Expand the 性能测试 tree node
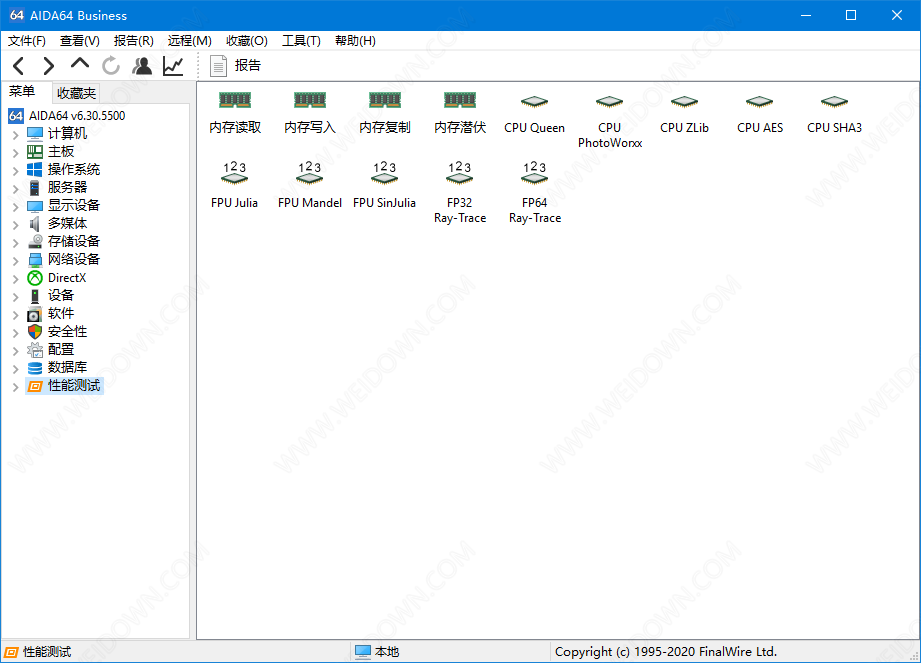The height and width of the screenshot is (663, 921). tap(15, 387)
